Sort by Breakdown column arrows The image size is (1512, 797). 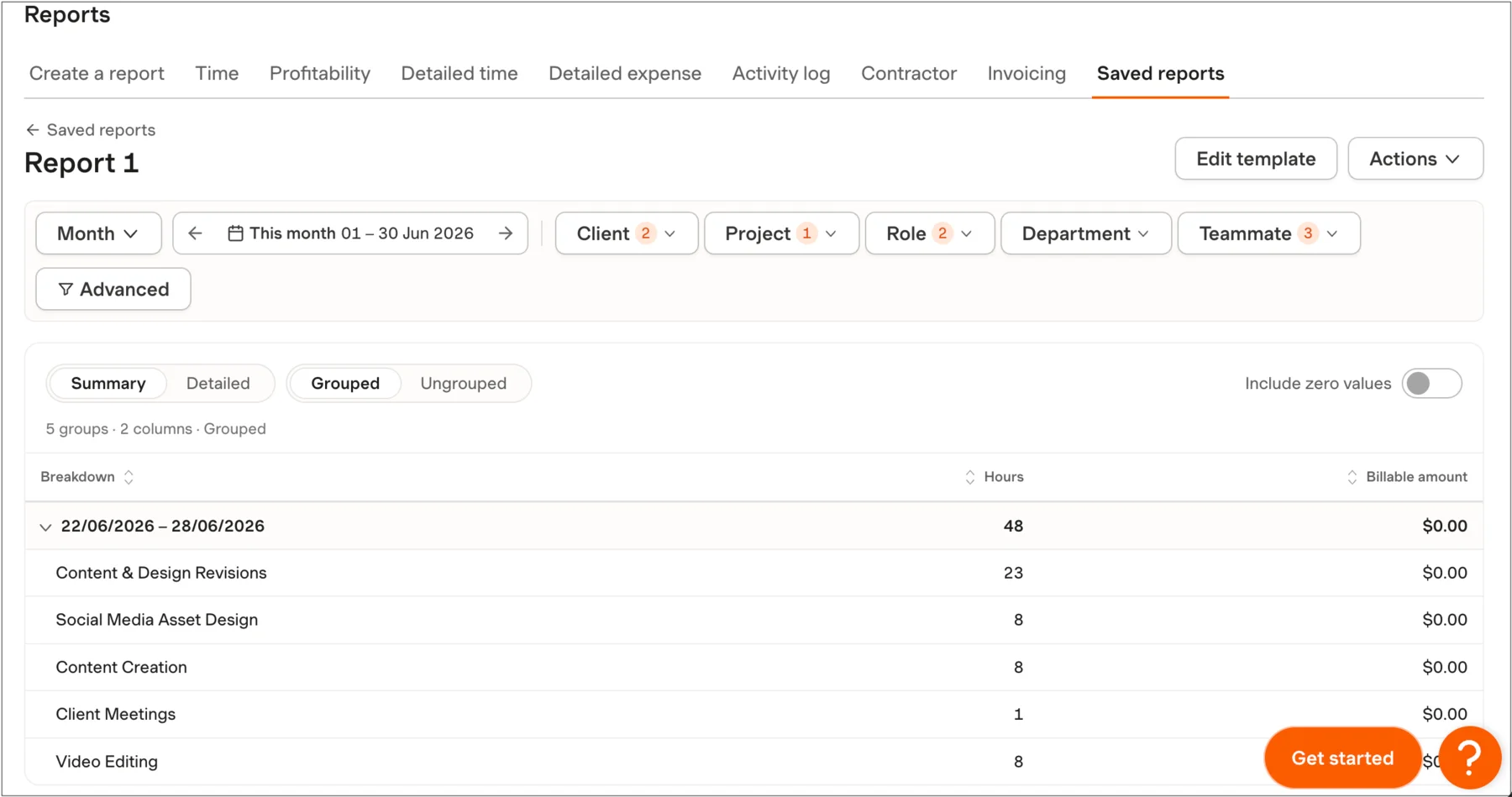pyautogui.click(x=129, y=477)
